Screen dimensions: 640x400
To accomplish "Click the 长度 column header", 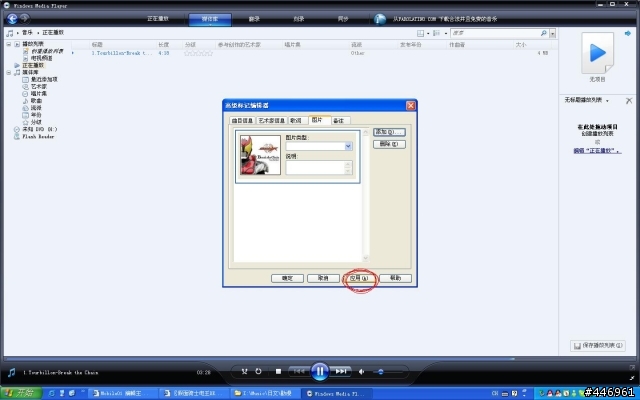I will (163, 44).
